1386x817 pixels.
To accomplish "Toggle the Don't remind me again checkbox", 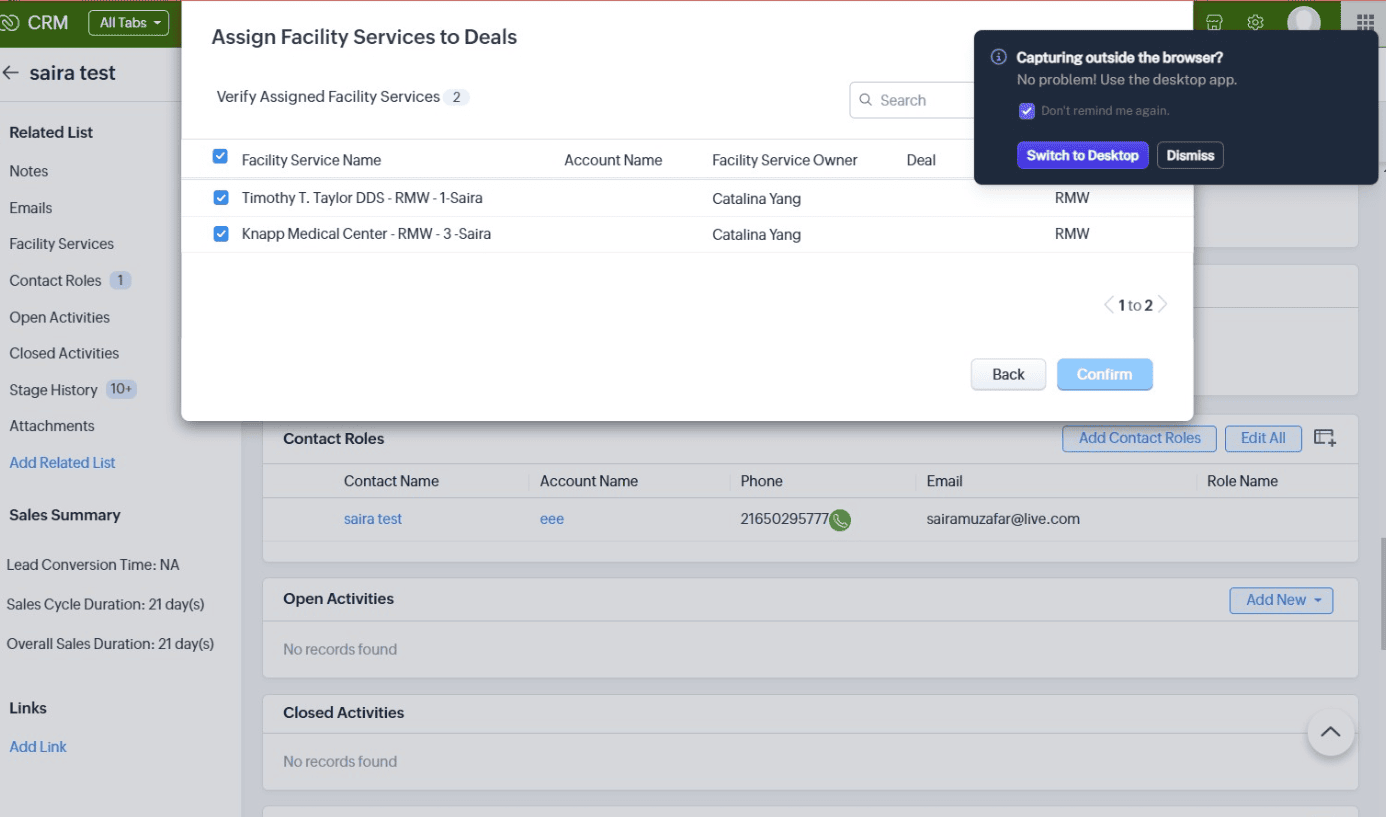I will (x=1026, y=111).
